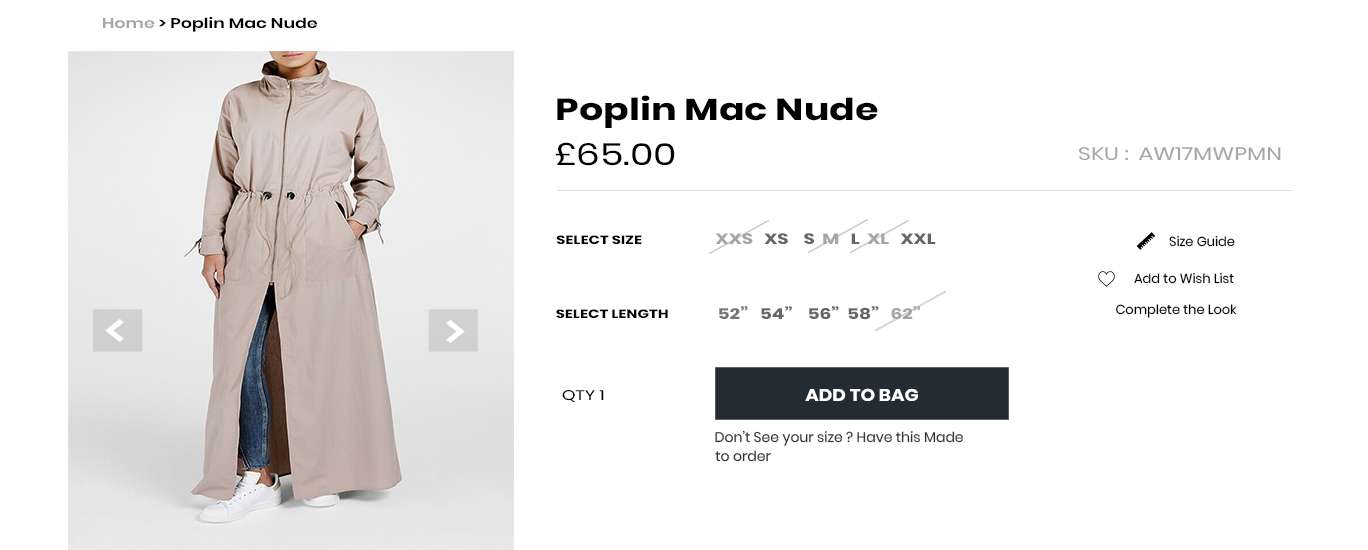Choose the 56" length
The height and width of the screenshot is (550, 1368).
(x=823, y=314)
